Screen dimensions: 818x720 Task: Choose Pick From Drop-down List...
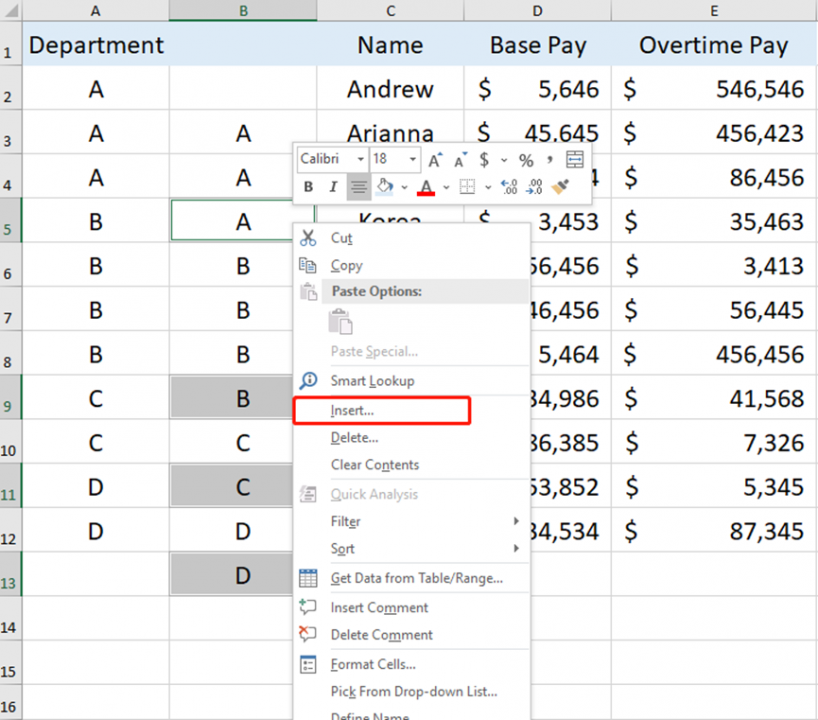[x=412, y=691]
